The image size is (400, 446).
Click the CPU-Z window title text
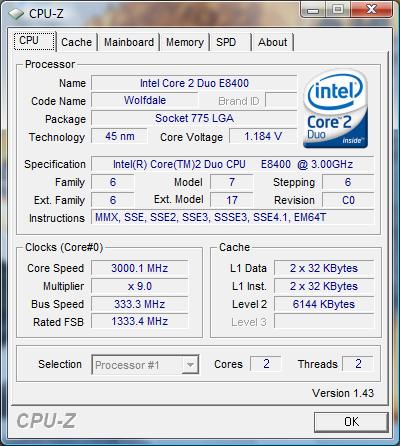point(46,14)
